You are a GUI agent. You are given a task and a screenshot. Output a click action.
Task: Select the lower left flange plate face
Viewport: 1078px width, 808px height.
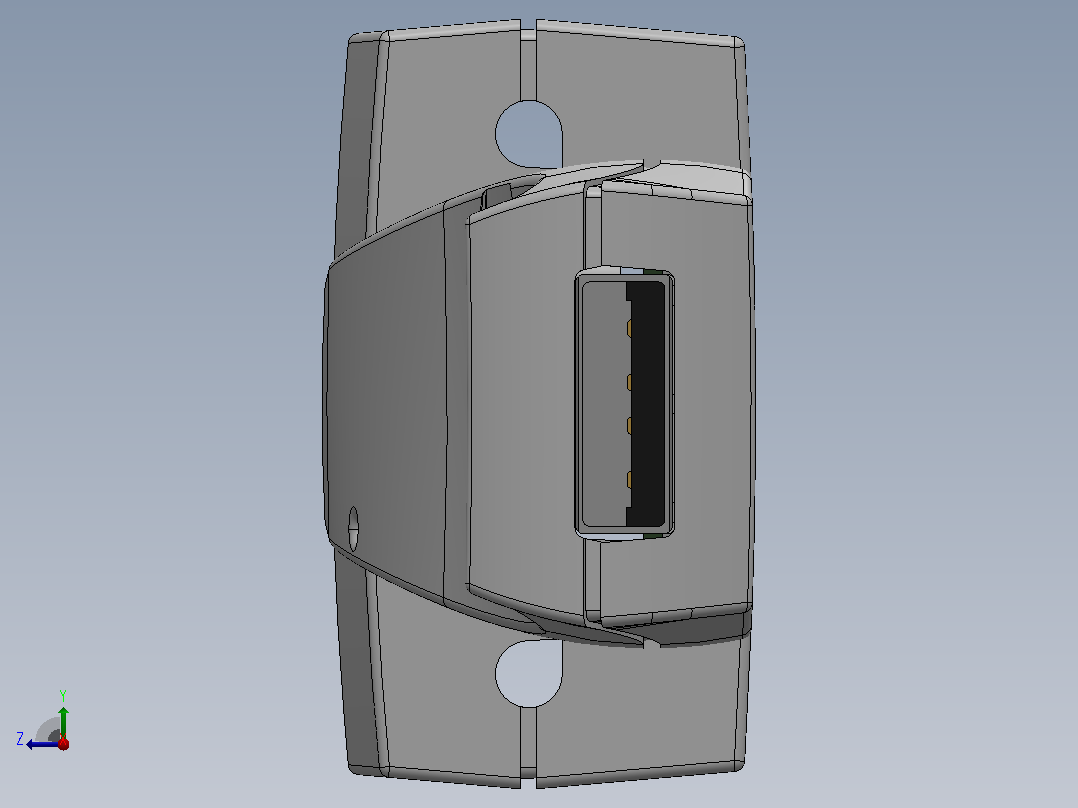coord(440,688)
